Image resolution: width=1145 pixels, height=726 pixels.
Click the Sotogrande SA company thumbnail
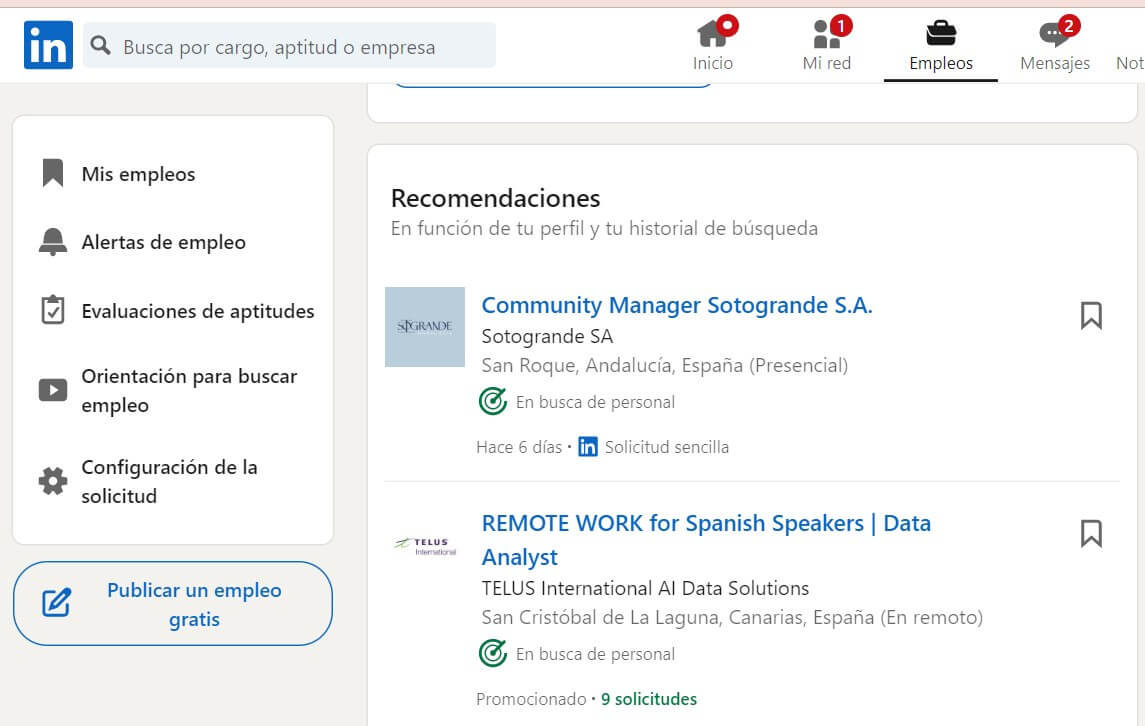click(424, 327)
